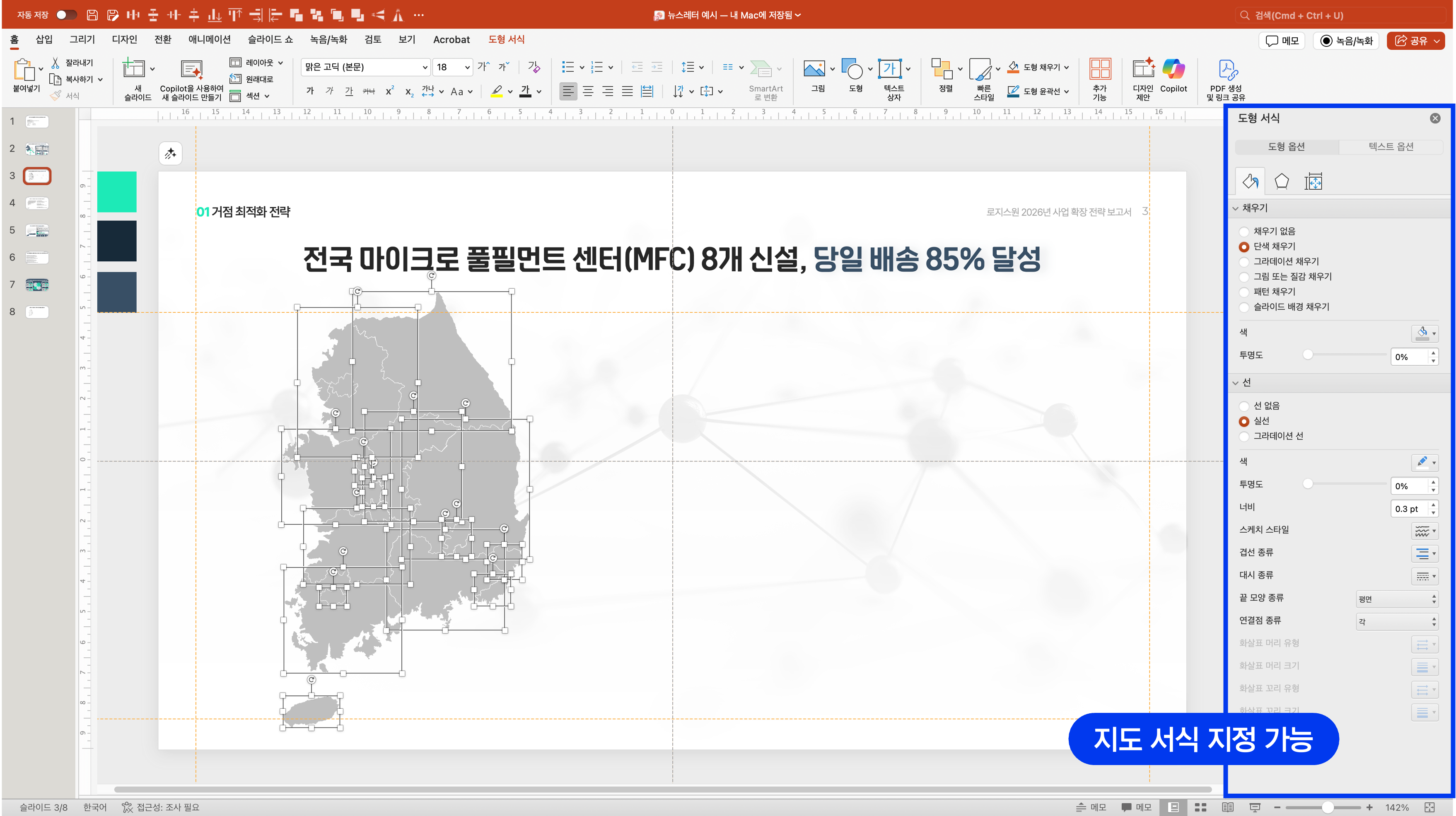Switch to 텍스트 옵션 tab
1456x816 pixels.
point(1391,147)
